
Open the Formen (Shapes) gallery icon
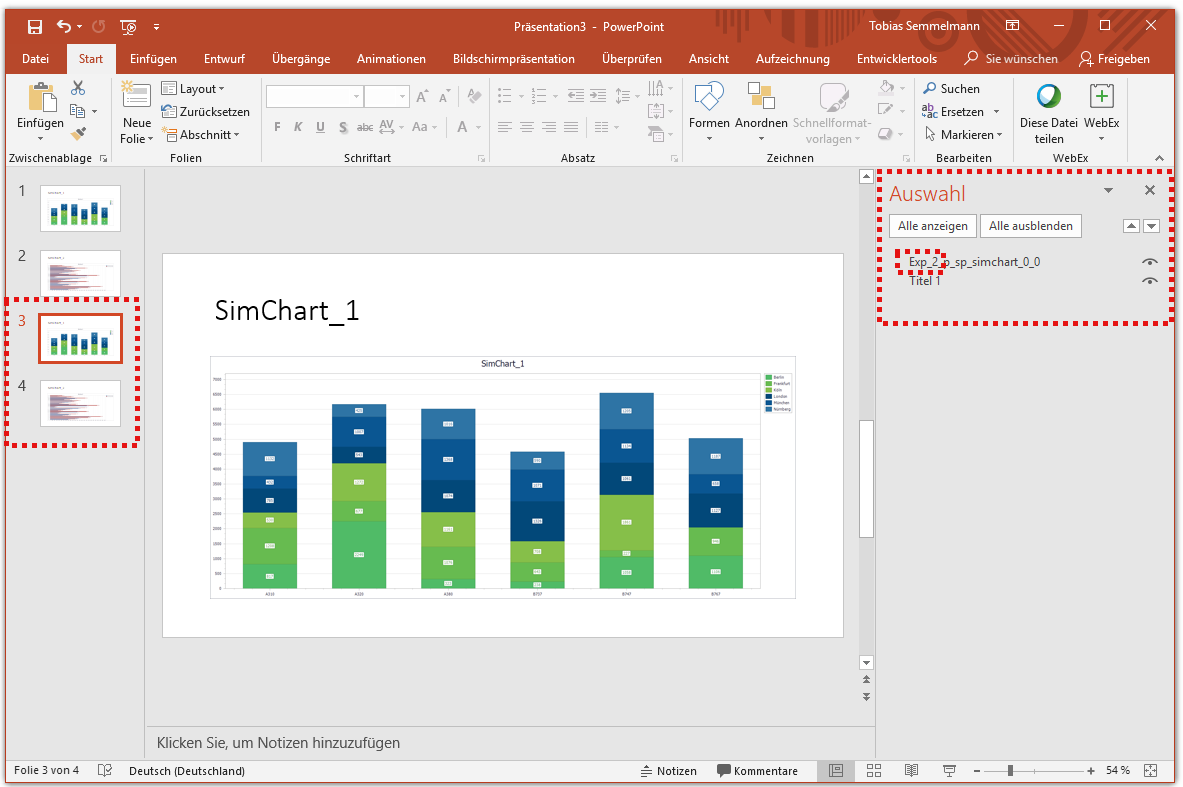tap(709, 100)
